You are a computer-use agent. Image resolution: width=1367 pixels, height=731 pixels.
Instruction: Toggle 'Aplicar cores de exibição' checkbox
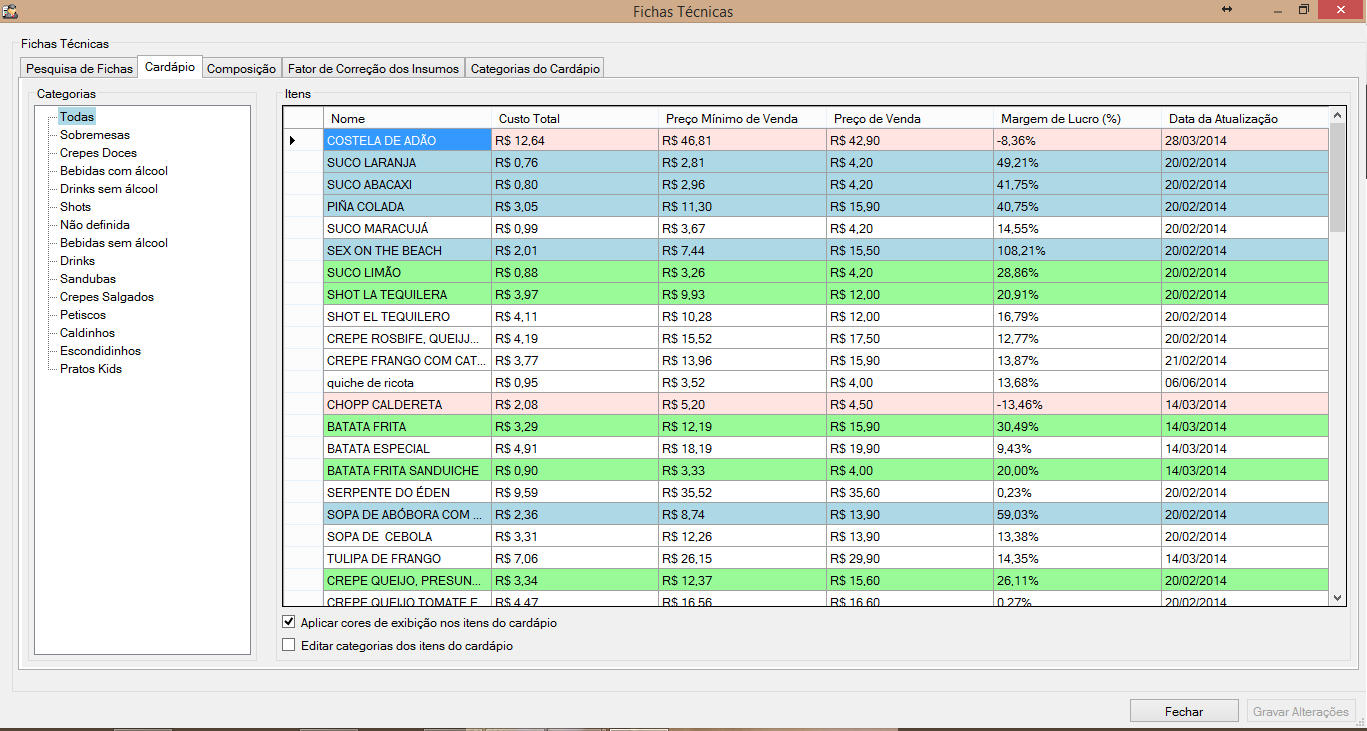click(289, 622)
